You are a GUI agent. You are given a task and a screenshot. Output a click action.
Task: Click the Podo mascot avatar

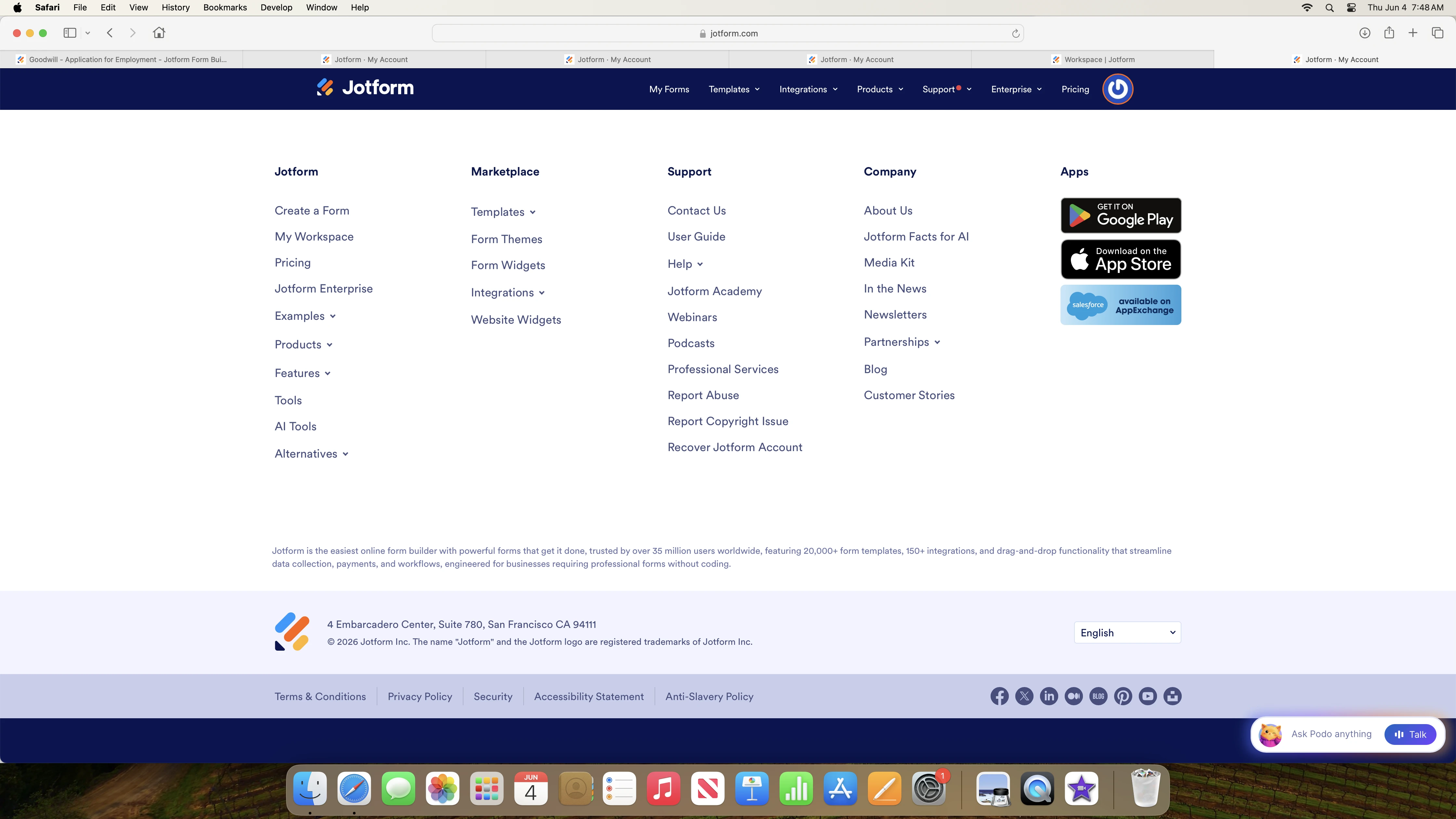pyautogui.click(x=1271, y=734)
